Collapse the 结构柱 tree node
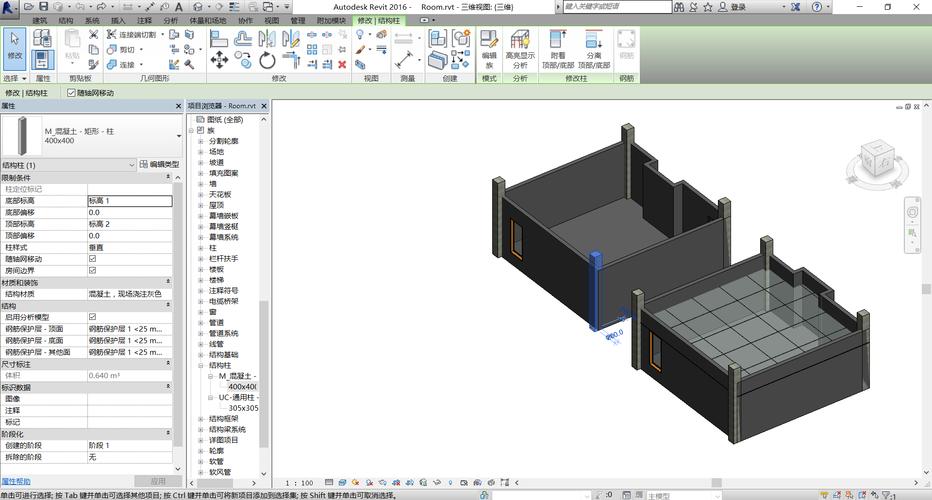 200,366
